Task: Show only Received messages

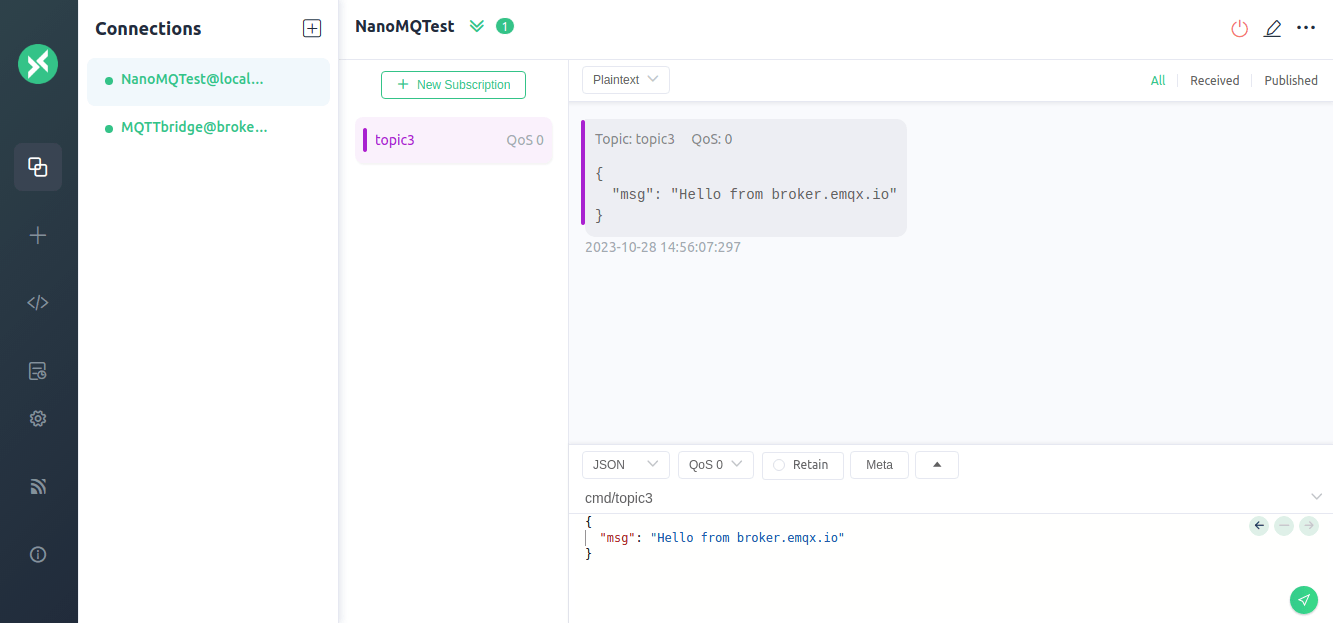Action: 1214,81
